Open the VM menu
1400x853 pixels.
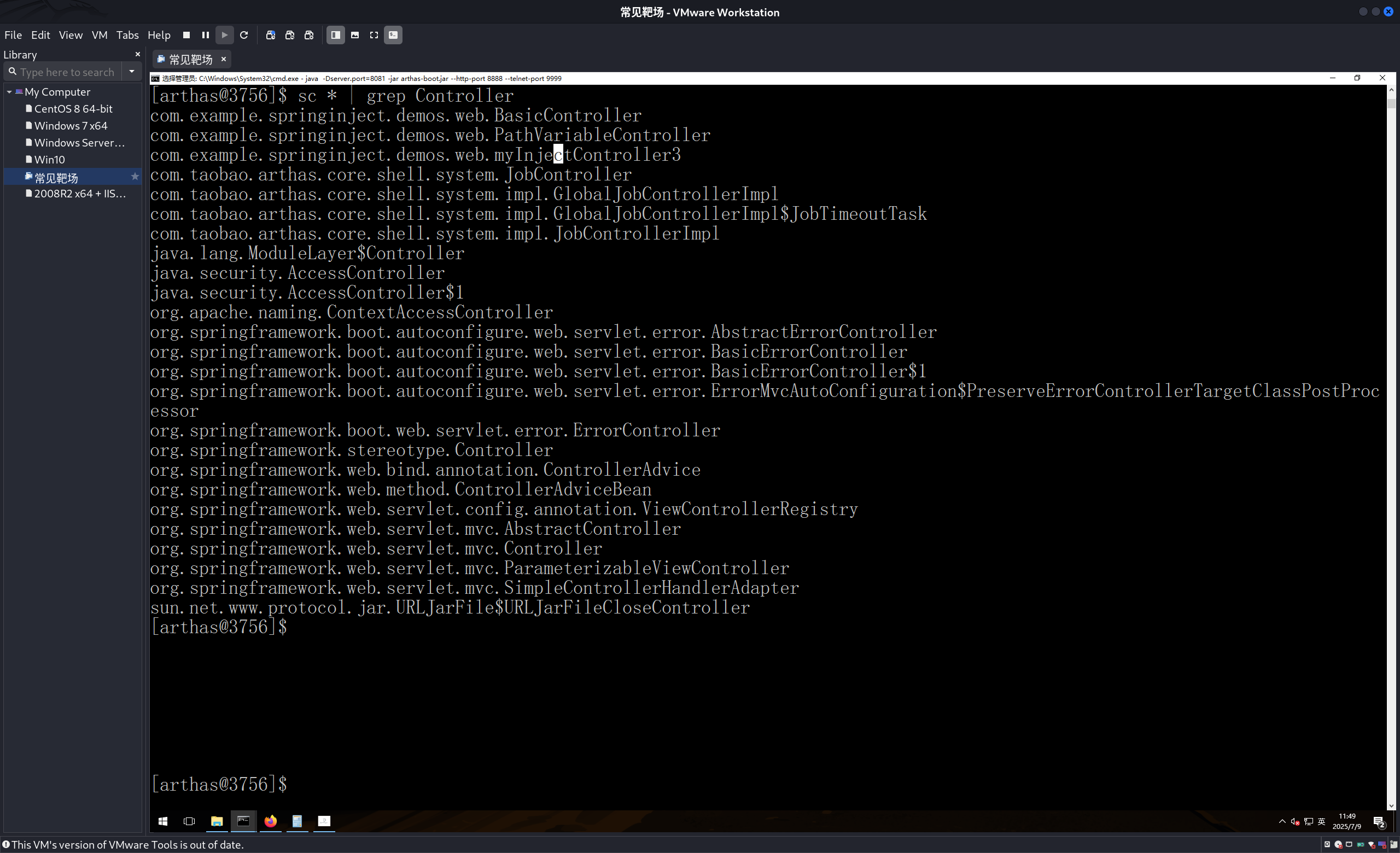coord(100,35)
